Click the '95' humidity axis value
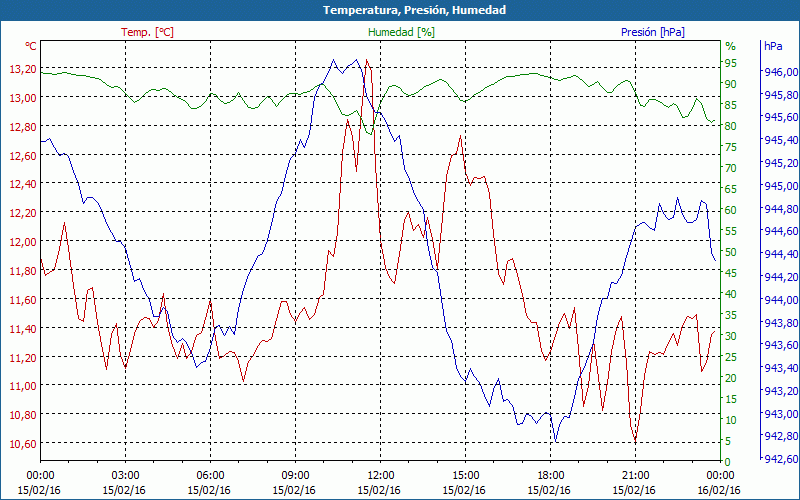800x500 pixels. pyautogui.click(x=731, y=63)
